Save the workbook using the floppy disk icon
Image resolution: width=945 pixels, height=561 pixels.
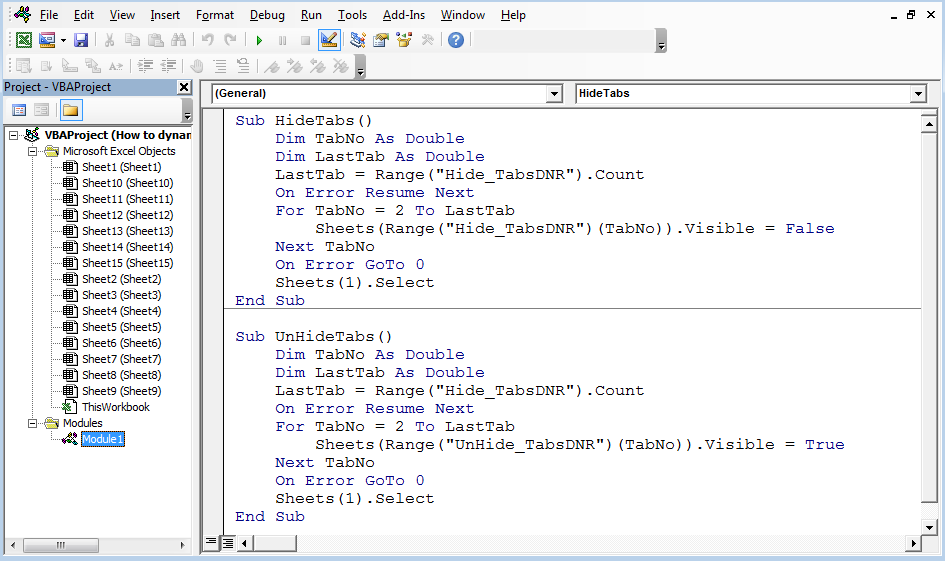coord(81,40)
